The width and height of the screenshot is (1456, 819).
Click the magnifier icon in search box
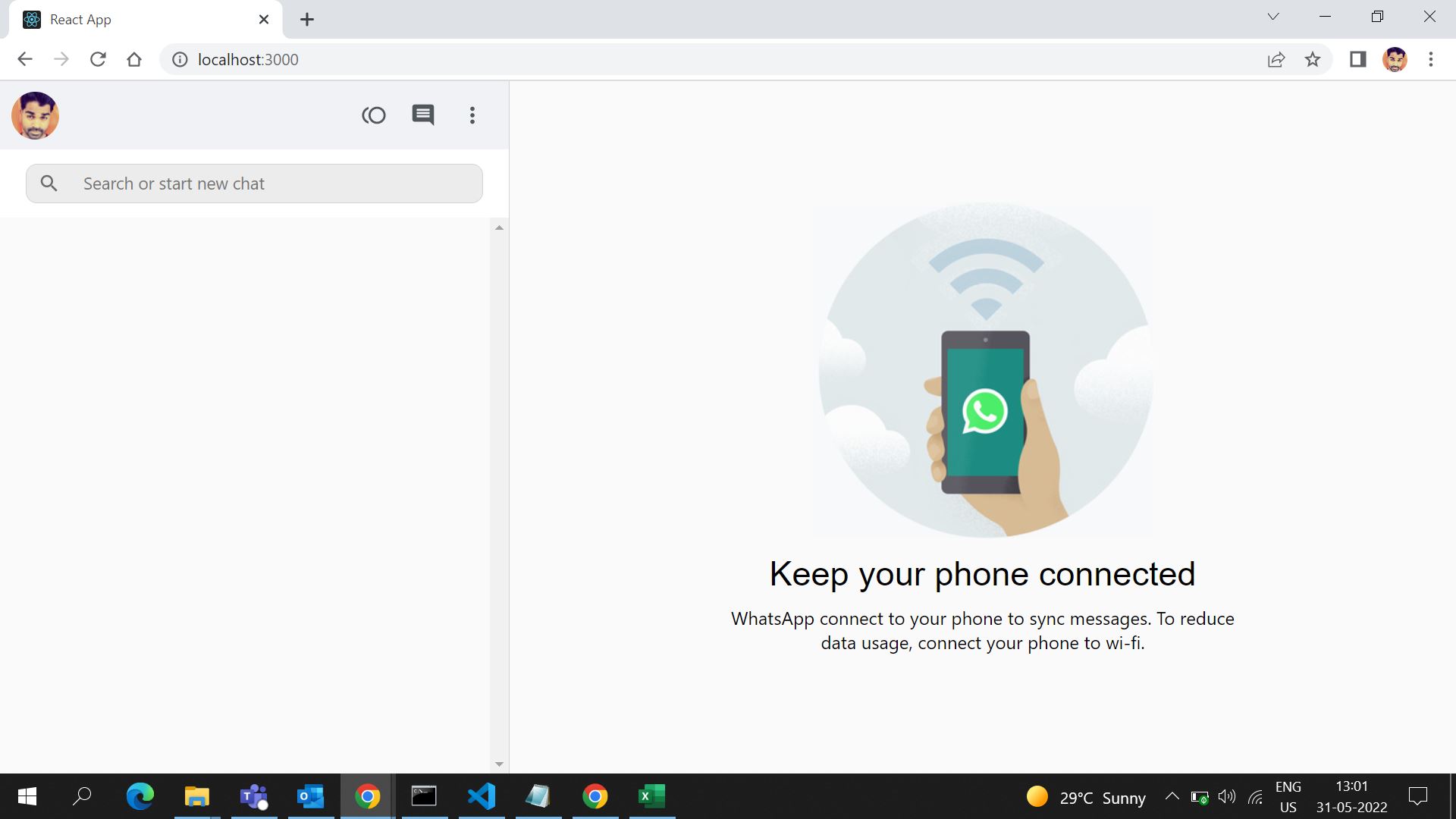tap(49, 184)
